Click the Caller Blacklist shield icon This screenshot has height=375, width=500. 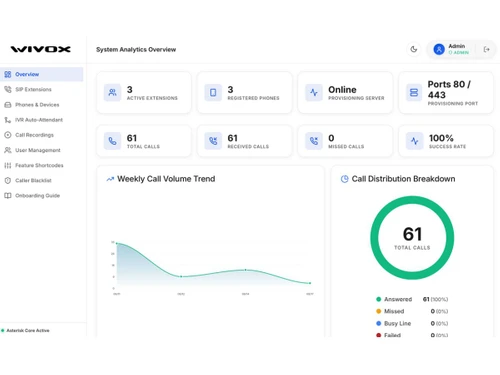8,180
